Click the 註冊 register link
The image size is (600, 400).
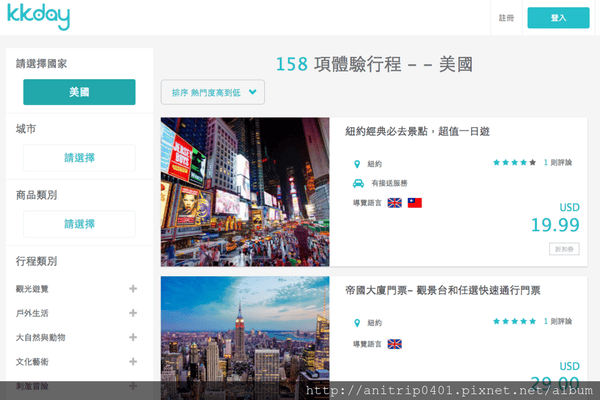[x=506, y=18]
